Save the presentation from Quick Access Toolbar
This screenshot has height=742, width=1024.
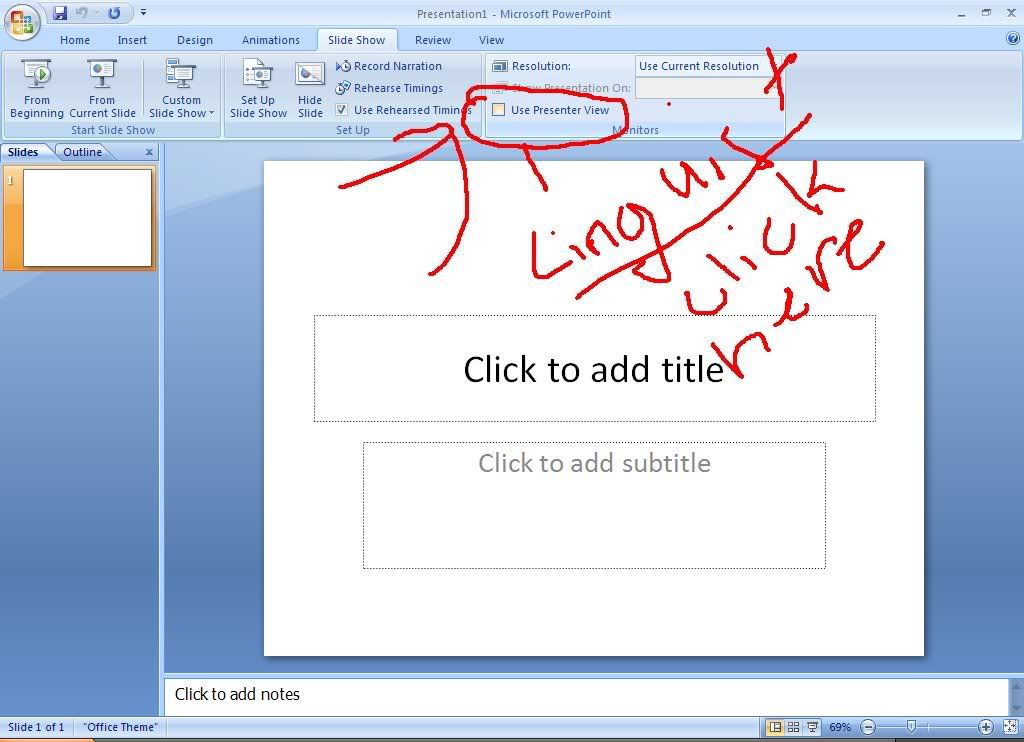(60, 12)
